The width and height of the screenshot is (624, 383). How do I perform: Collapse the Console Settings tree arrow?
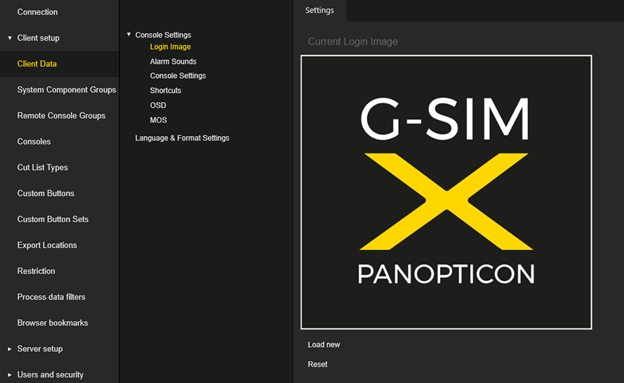[x=129, y=35]
